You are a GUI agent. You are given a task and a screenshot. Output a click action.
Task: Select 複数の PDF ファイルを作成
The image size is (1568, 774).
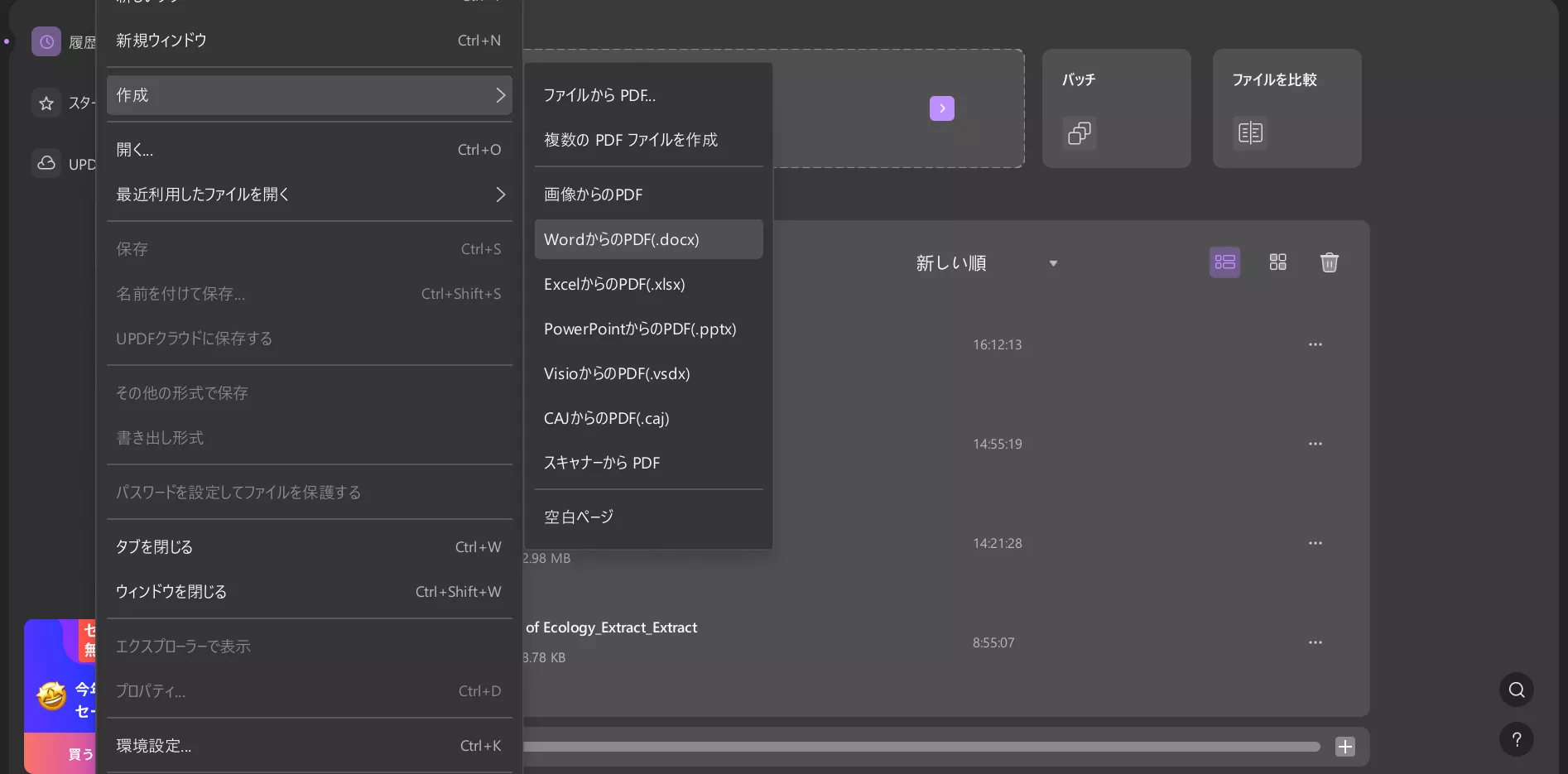tap(649, 140)
